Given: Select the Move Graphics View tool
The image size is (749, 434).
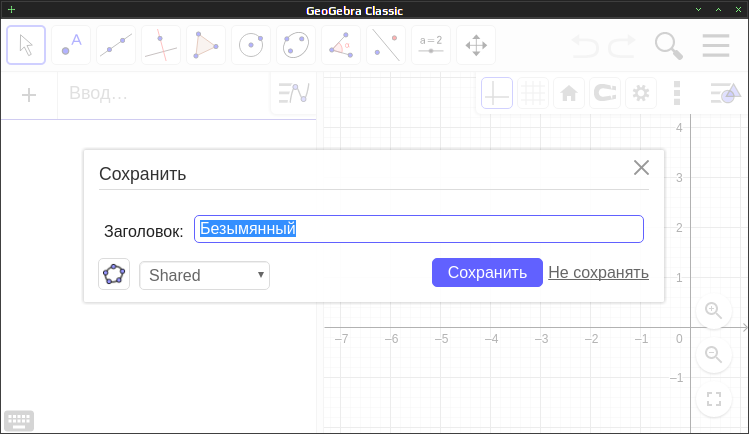Looking at the screenshot, I should pos(476,45).
